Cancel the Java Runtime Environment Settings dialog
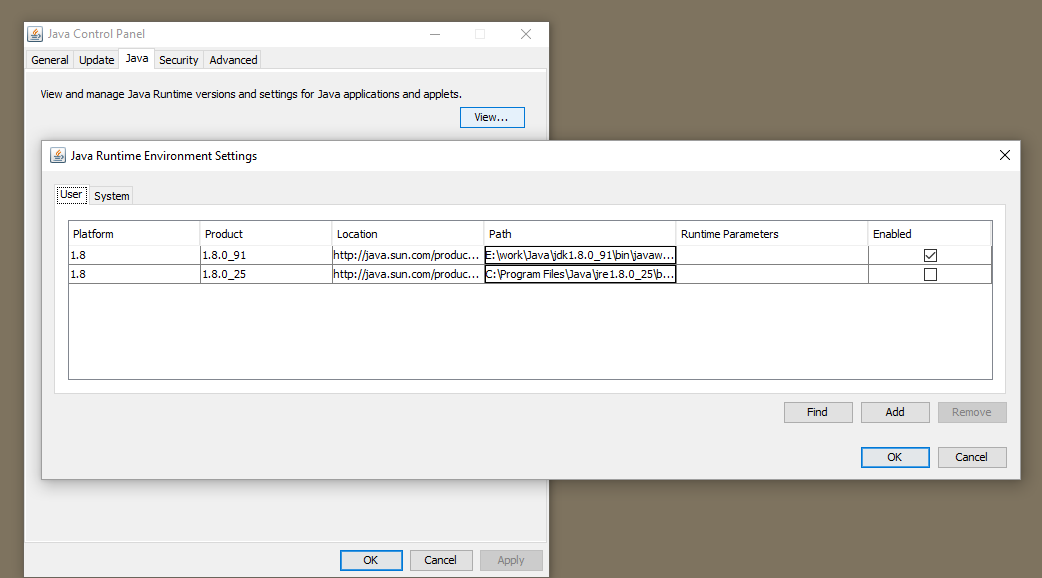This screenshot has width=1042, height=578. tap(972, 457)
